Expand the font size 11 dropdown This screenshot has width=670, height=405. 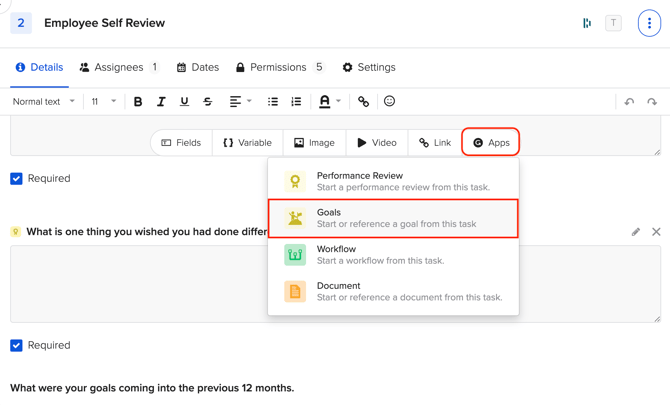point(103,102)
